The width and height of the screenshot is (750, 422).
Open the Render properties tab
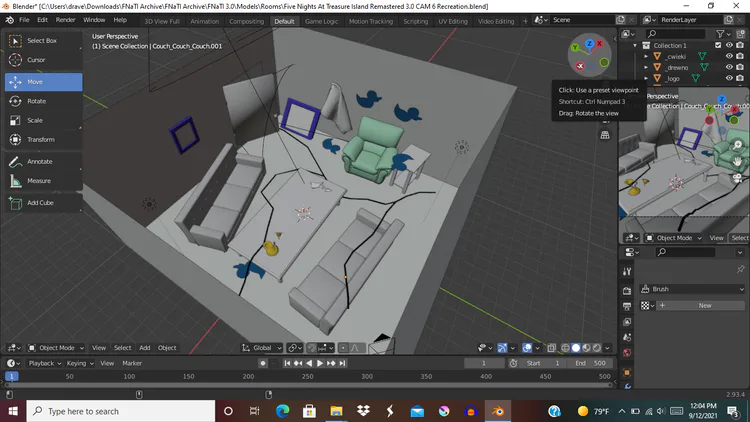pyautogui.click(x=627, y=290)
